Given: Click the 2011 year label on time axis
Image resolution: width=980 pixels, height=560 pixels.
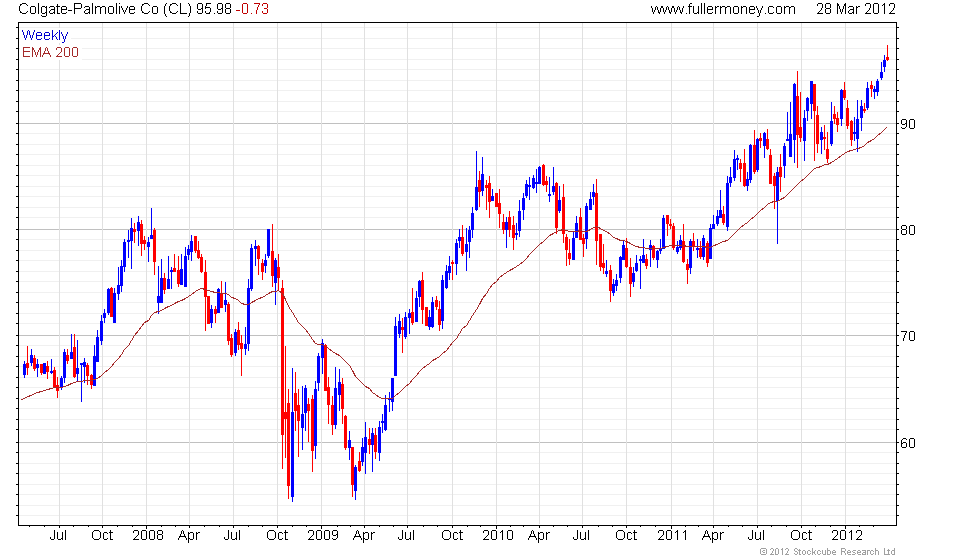Looking at the screenshot, I should click(x=672, y=536).
